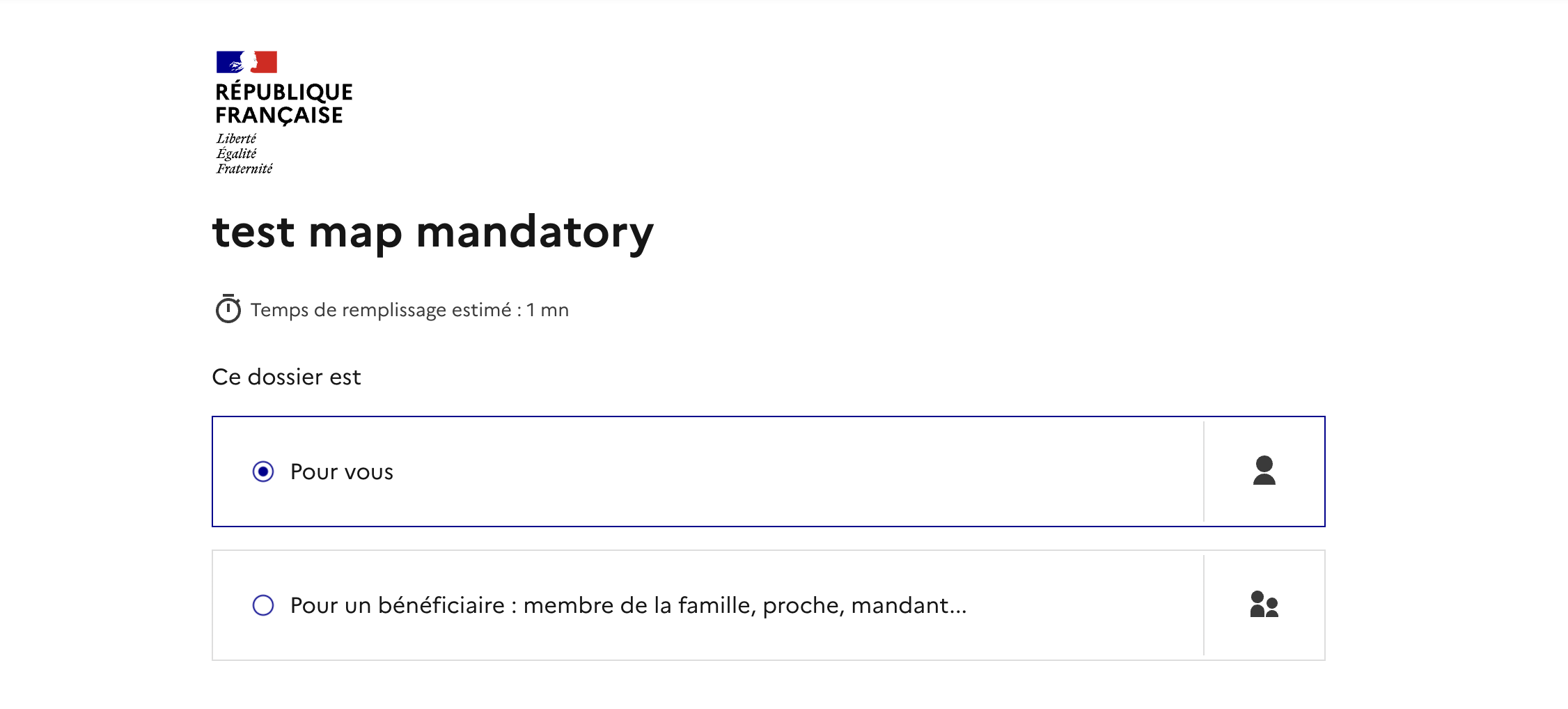1568x709 pixels.
Task: Click the "Pour vous" option label
Action: (x=342, y=472)
